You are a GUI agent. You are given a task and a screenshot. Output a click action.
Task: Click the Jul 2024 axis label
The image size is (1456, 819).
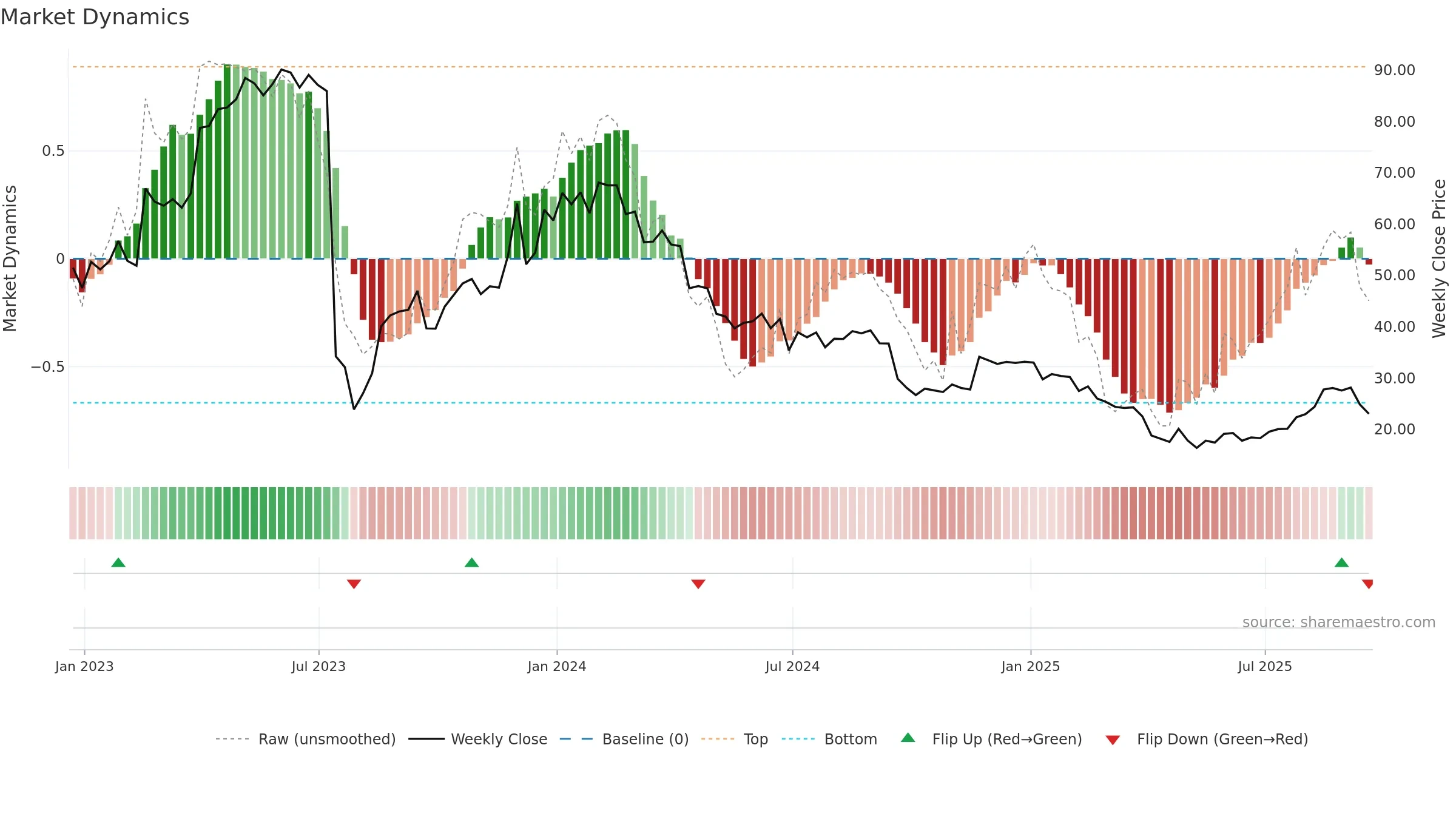coord(792,666)
